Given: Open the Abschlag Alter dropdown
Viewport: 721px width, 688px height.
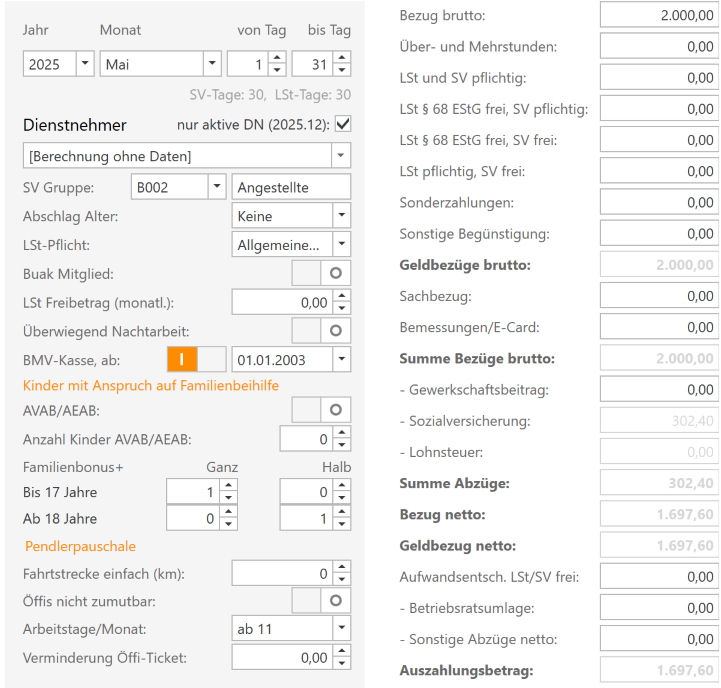Looking at the screenshot, I should [341, 216].
